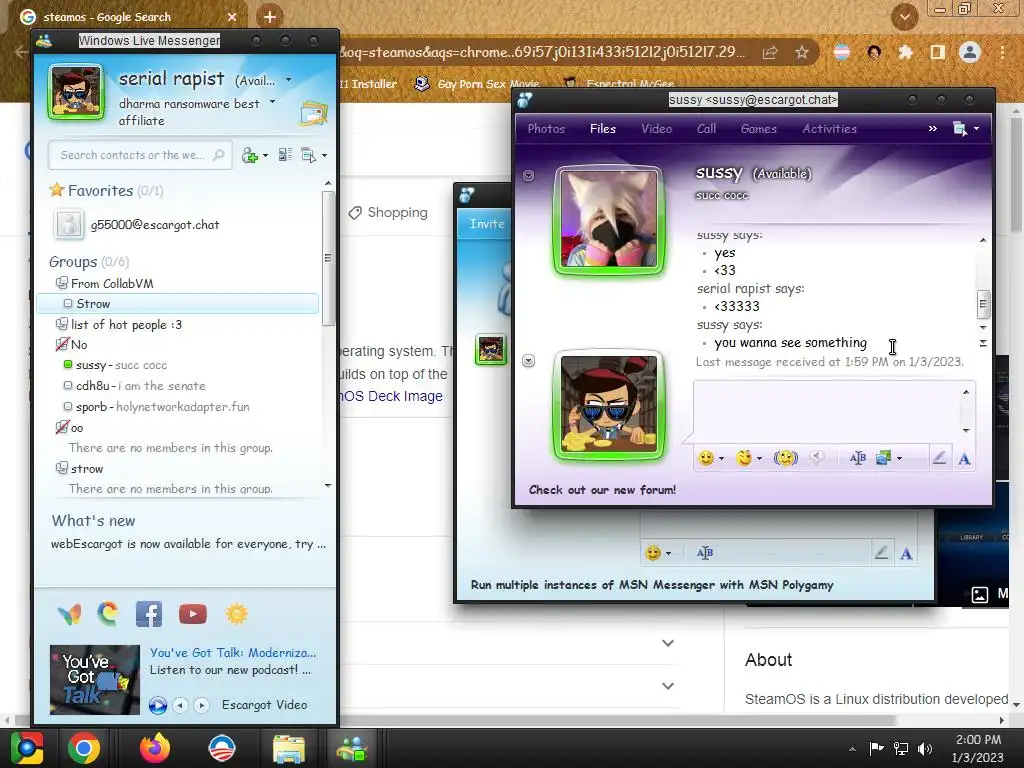Collapse the list of hot people :3 group
Image resolution: width=1024 pixels, height=768 pixels.
point(61,324)
